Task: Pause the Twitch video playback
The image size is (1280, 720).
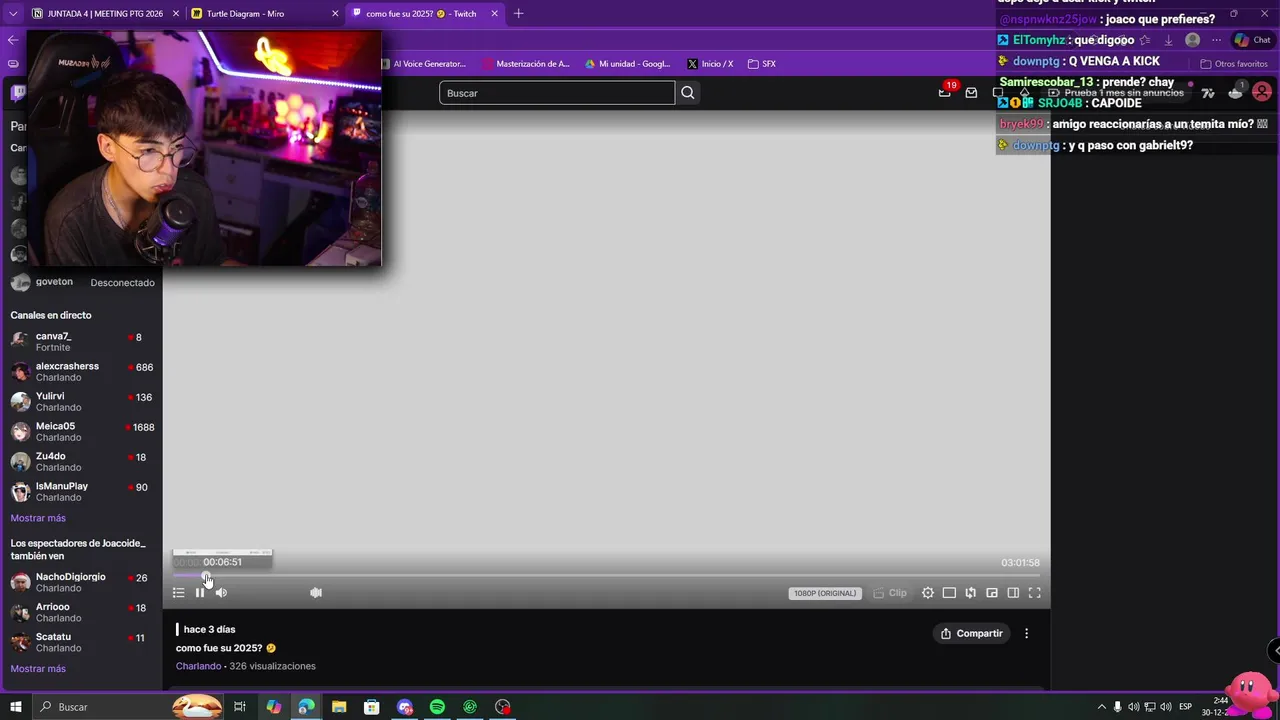Action: coord(200,593)
